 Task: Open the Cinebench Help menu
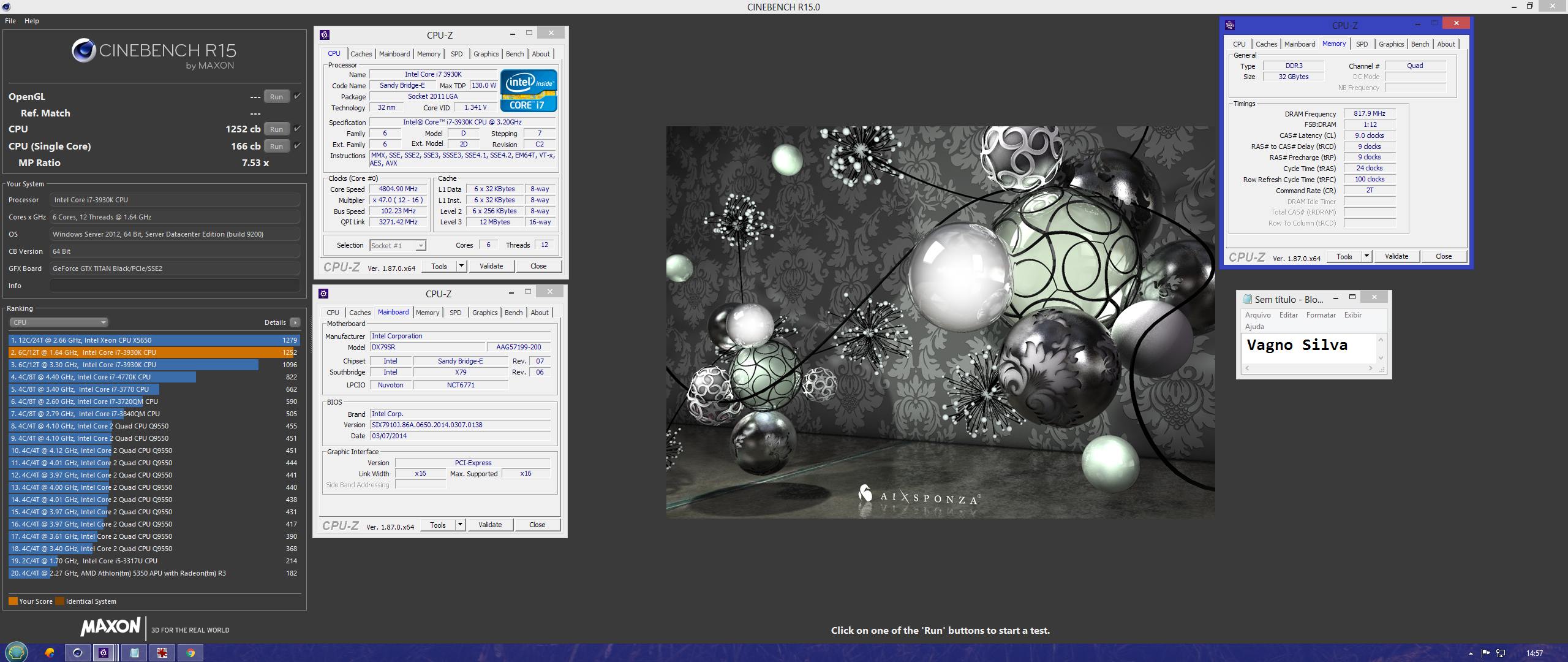[x=32, y=21]
